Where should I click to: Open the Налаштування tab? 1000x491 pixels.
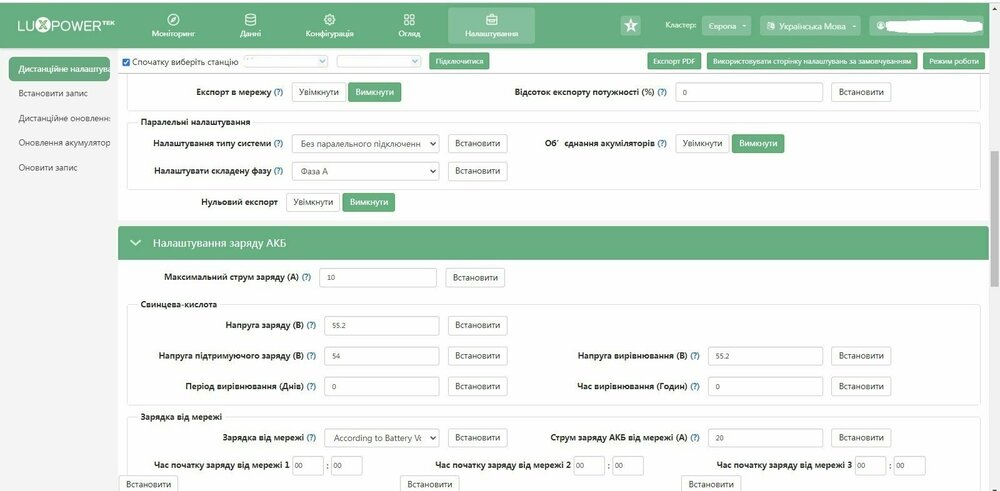(x=491, y=26)
